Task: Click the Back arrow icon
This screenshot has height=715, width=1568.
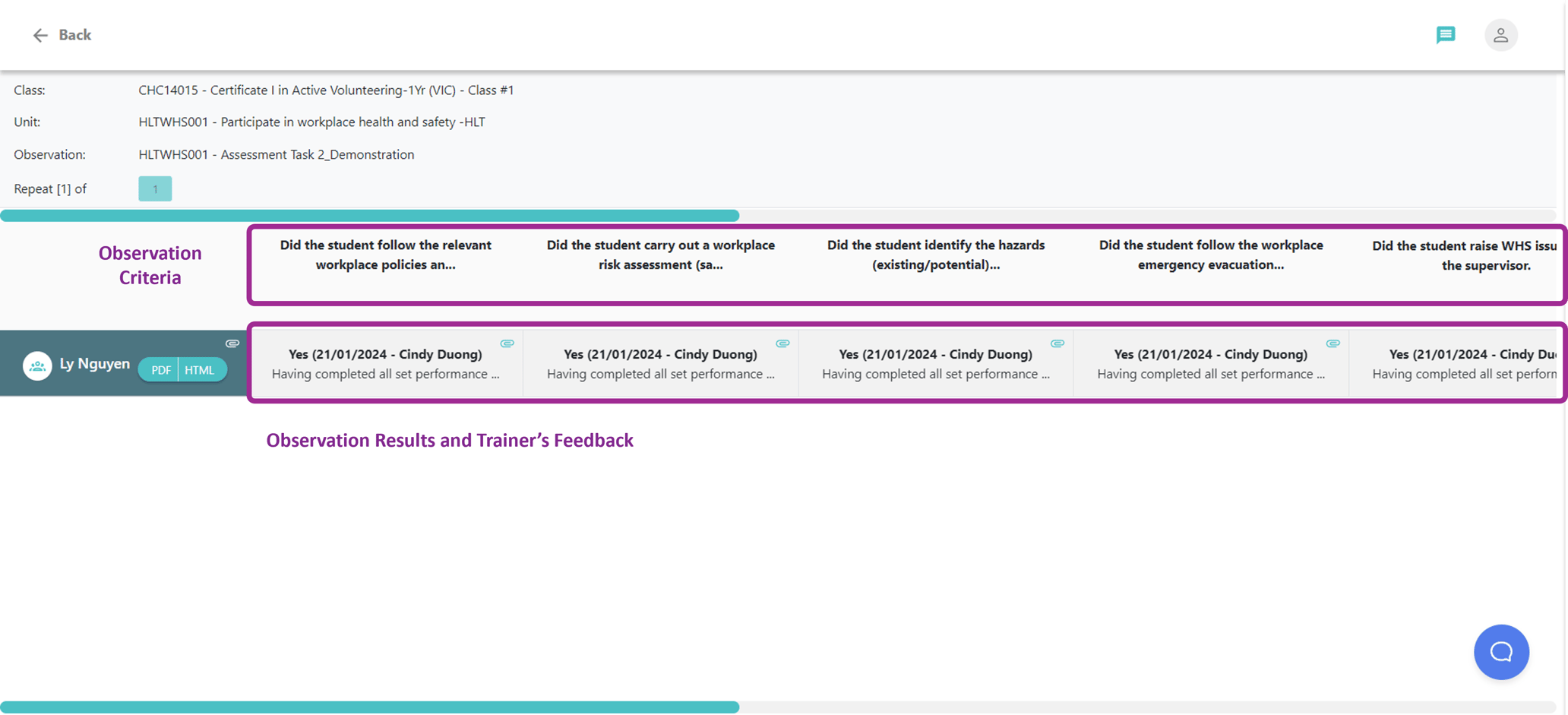Action: [x=40, y=35]
